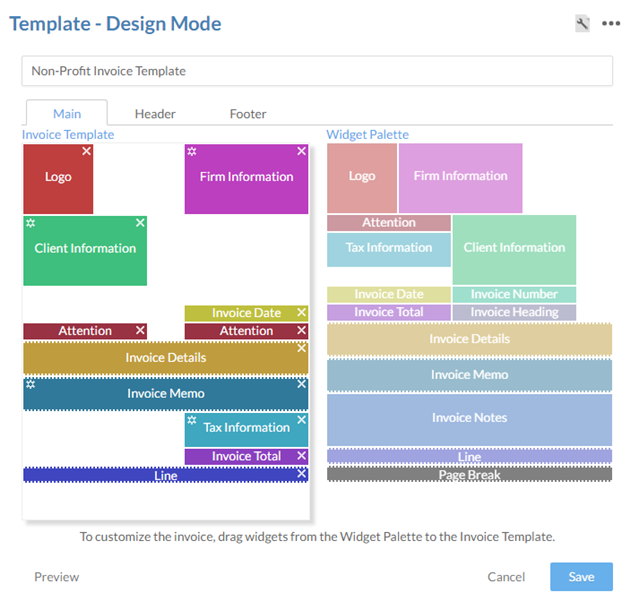This screenshot has height=609, width=630.
Task: Remove the Logo widget from template
Action: click(x=87, y=151)
